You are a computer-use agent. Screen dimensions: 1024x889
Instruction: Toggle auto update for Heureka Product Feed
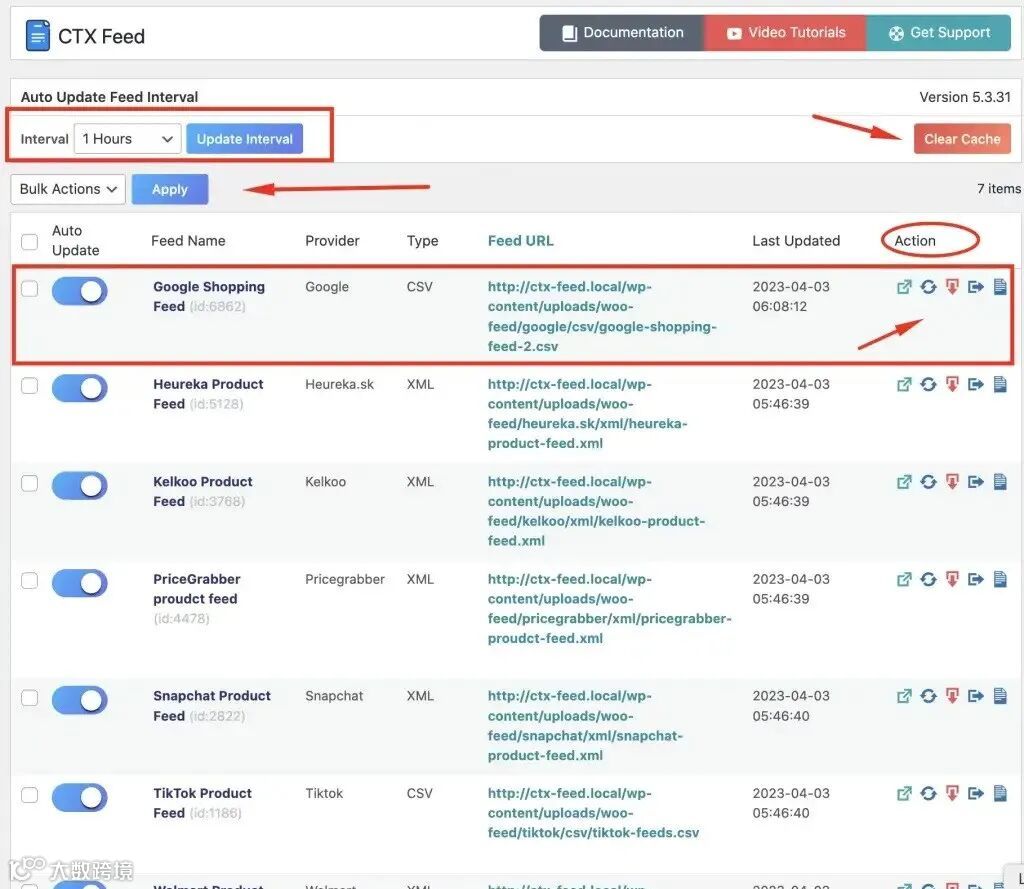coord(80,388)
